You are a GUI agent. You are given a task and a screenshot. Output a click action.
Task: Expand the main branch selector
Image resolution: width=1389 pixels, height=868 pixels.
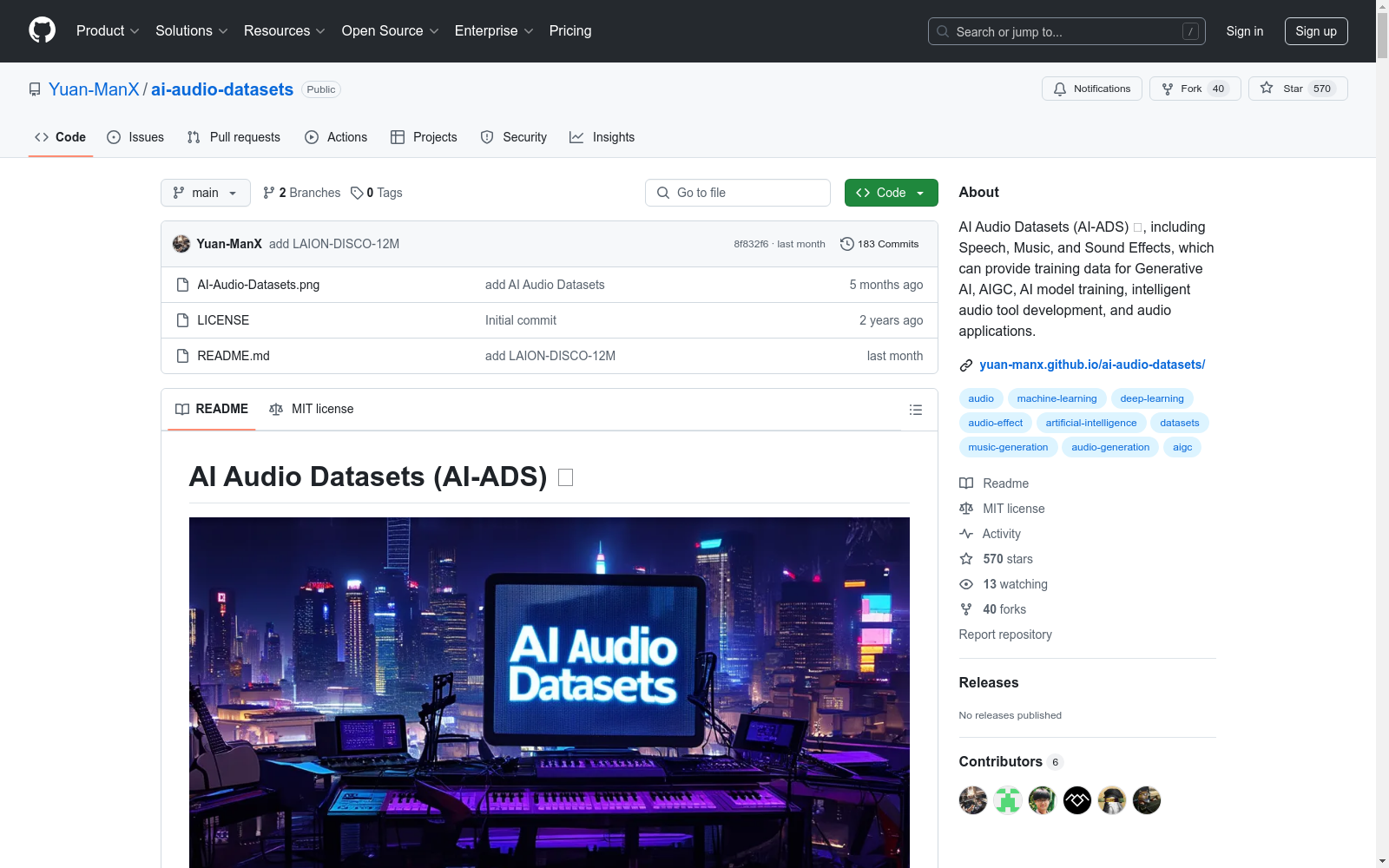pos(205,193)
